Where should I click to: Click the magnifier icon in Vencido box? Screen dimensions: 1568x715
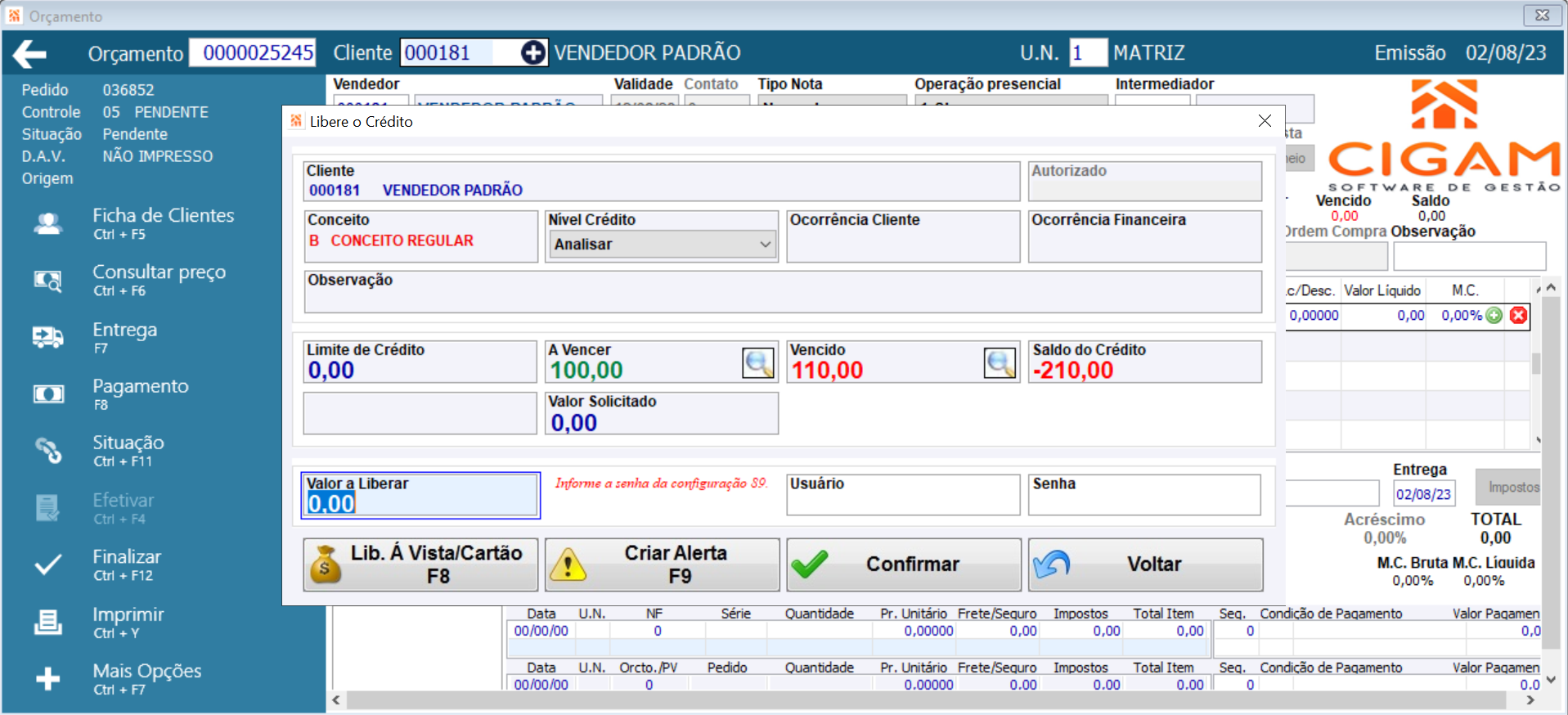click(x=1000, y=362)
